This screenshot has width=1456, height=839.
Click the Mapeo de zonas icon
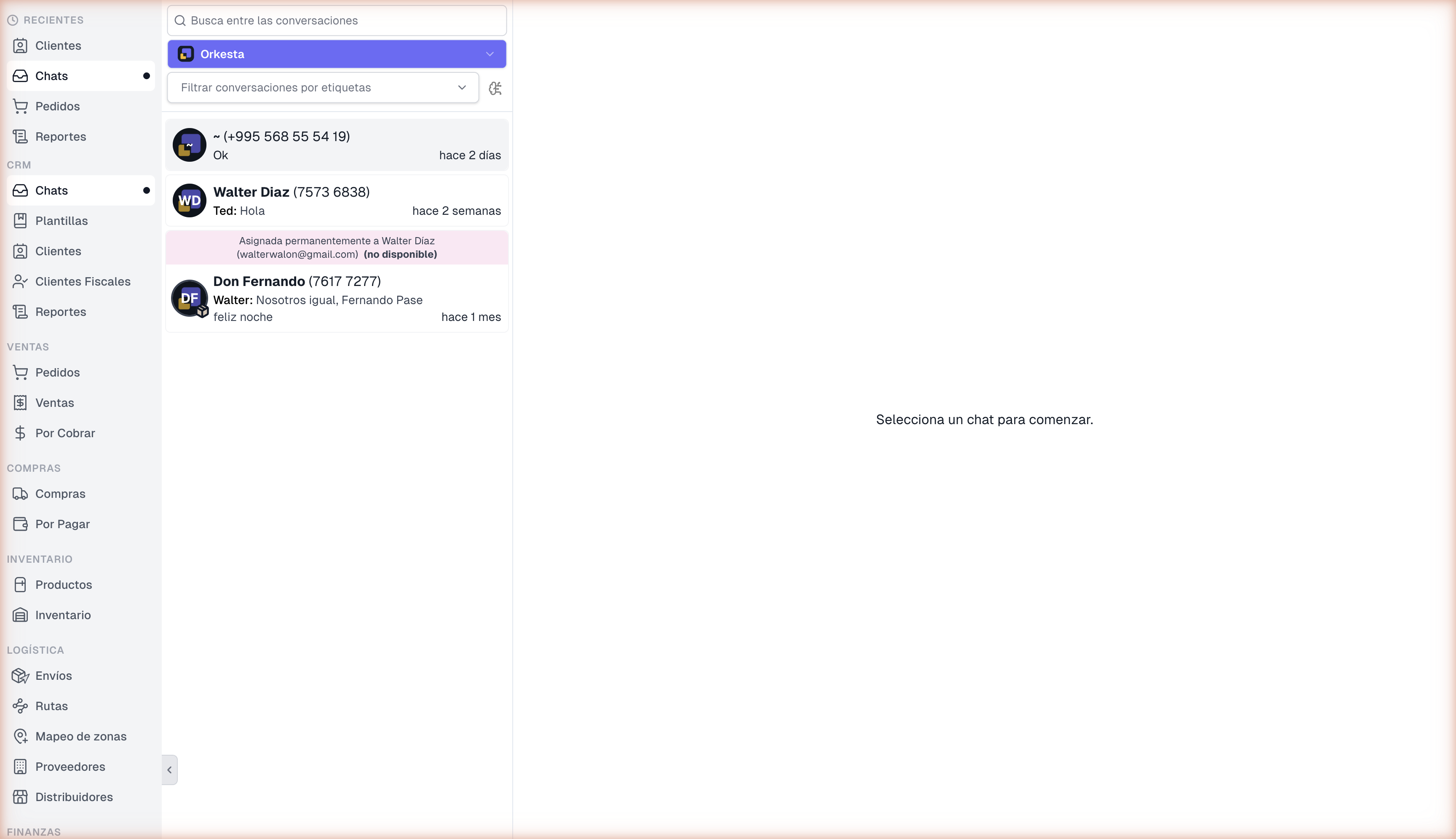point(20,736)
